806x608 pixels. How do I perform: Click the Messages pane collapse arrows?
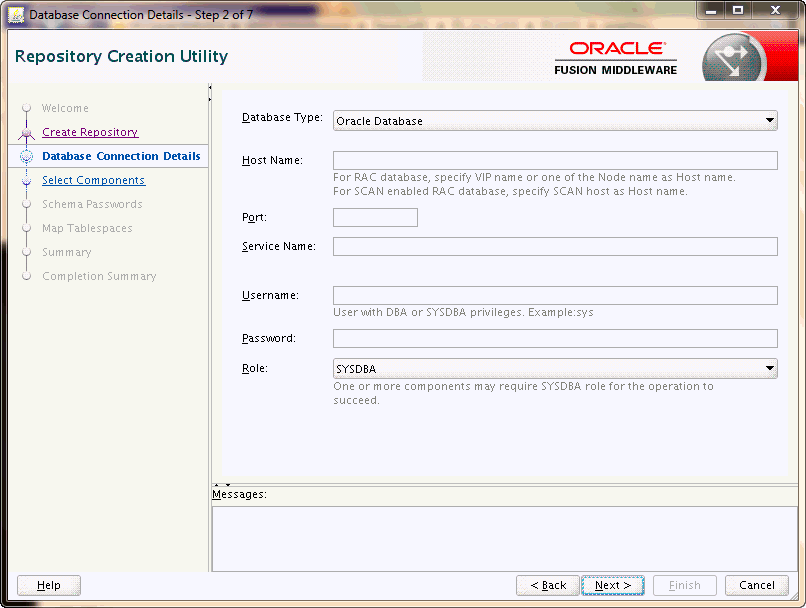coord(222,485)
